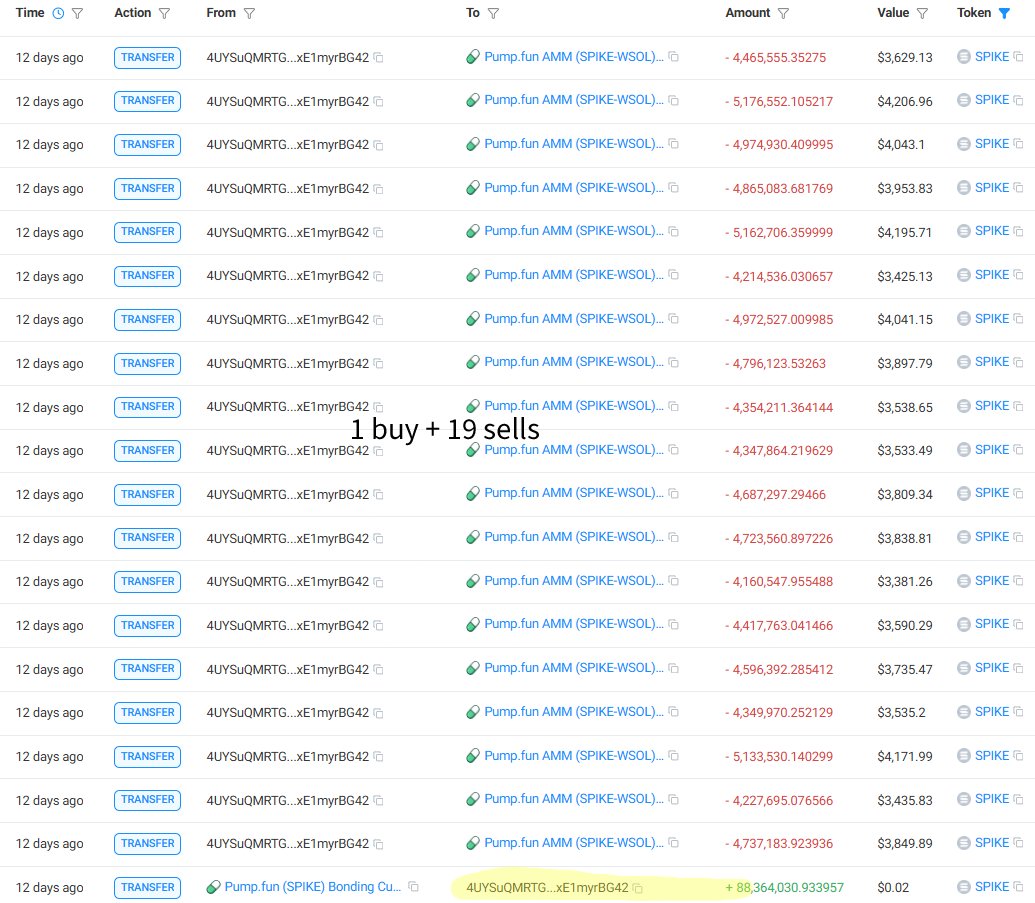Select amount - 4,349,970.252129
The width and height of the screenshot is (1035, 903).
778,712
